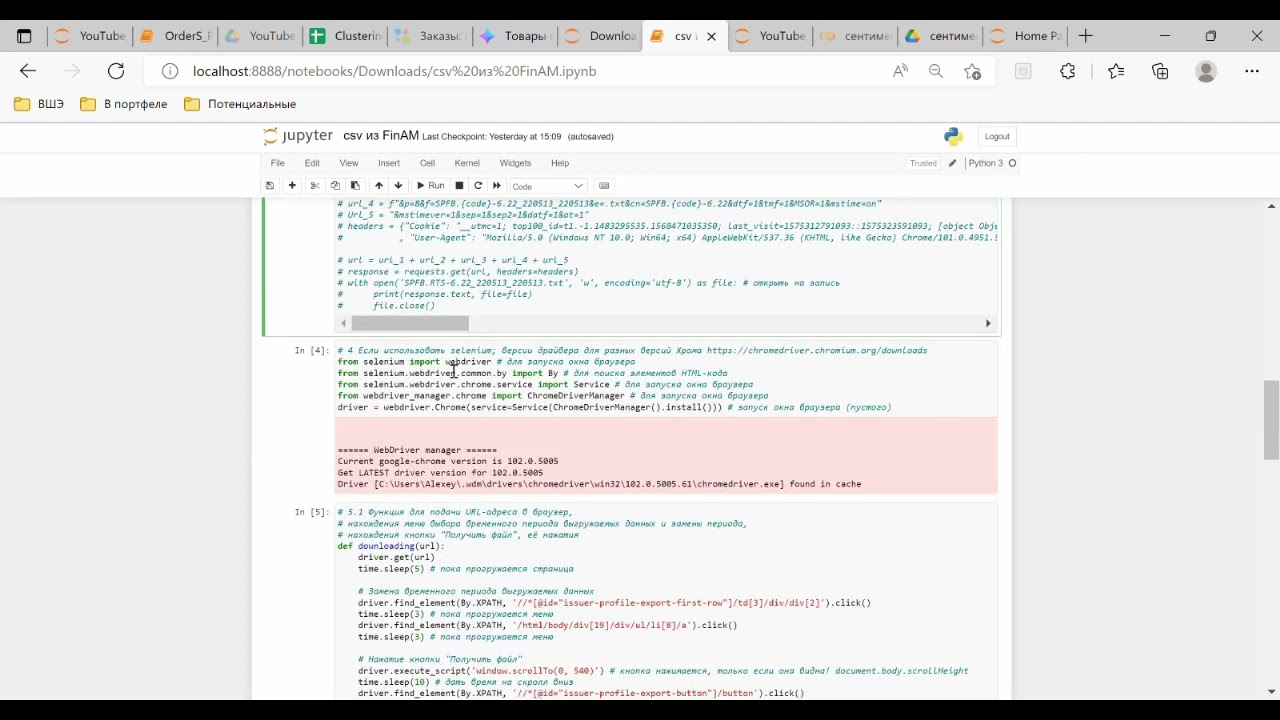This screenshot has width=1280, height=720.
Task: Copy selected cells in the Jupyter toolbar
Action: 335,186
